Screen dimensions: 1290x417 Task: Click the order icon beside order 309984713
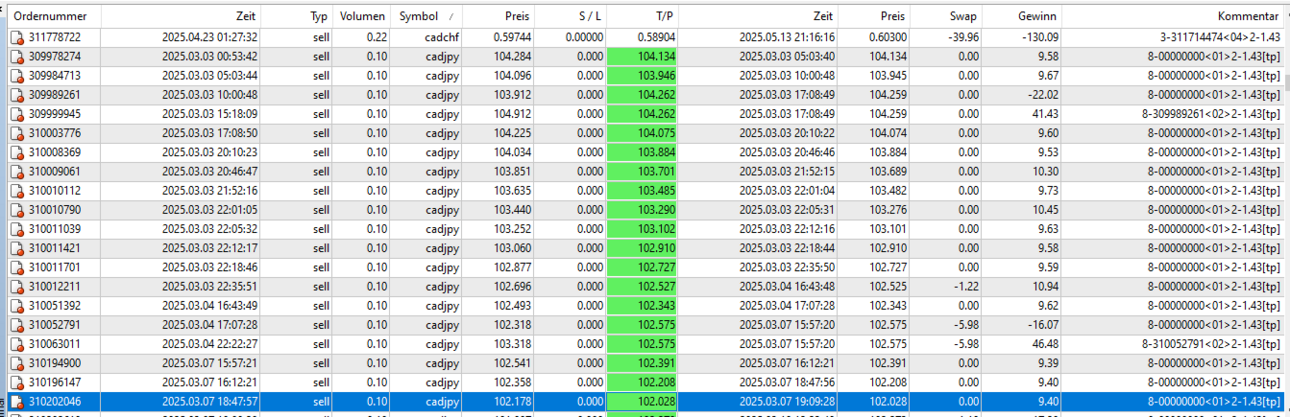click(x=16, y=75)
